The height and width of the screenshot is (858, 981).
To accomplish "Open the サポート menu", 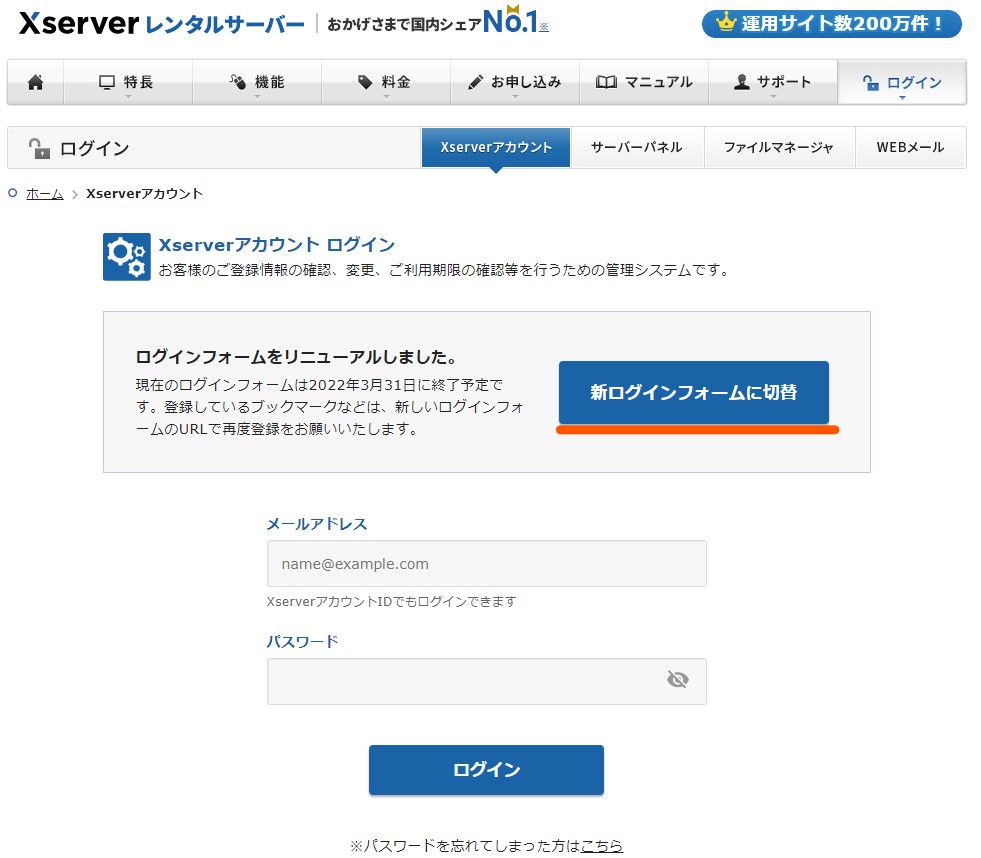I will [x=773, y=82].
